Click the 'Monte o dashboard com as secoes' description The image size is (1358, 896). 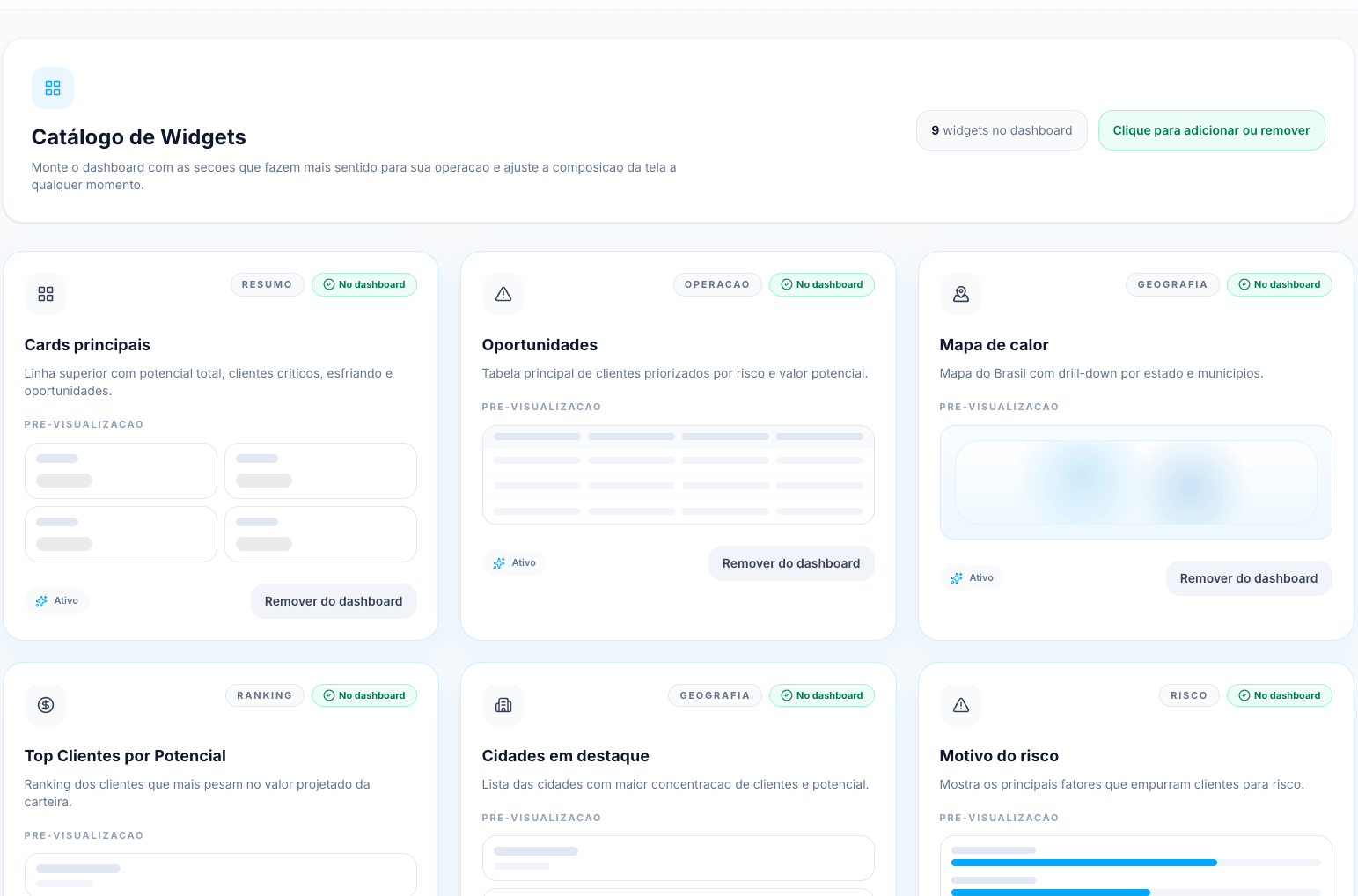pos(354,176)
